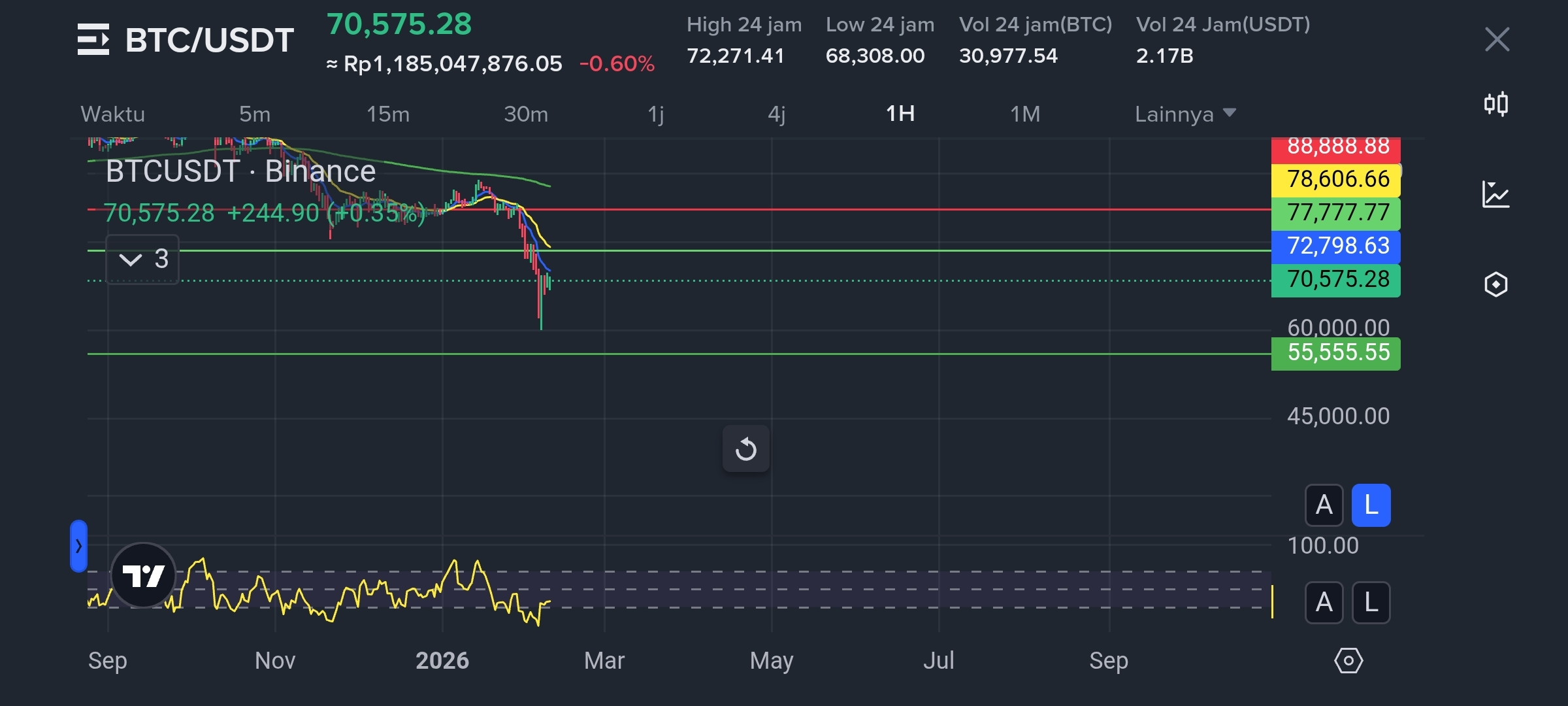
Task: Open the indicators line-chart icon
Action: (x=1496, y=194)
